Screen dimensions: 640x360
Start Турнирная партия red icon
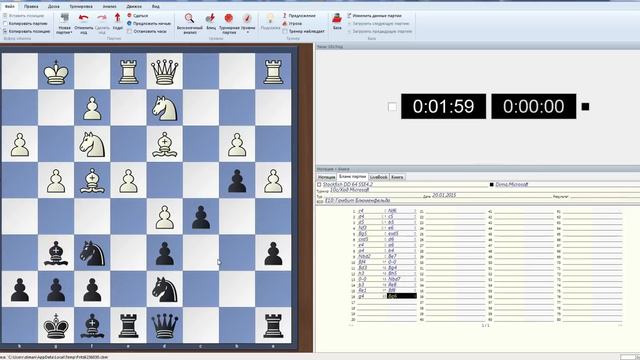pyautogui.click(x=229, y=18)
